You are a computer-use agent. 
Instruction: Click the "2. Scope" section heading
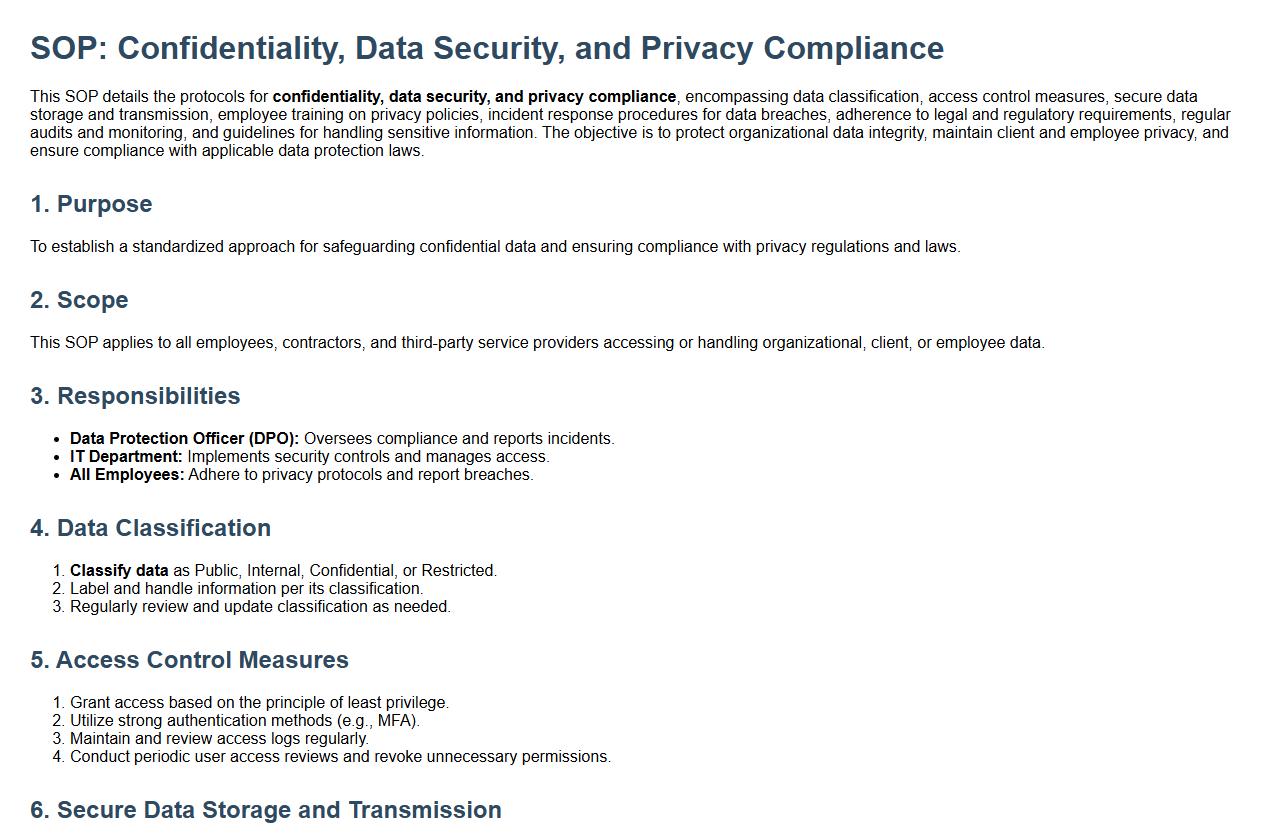pyautogui.click(x=79, y=300)
